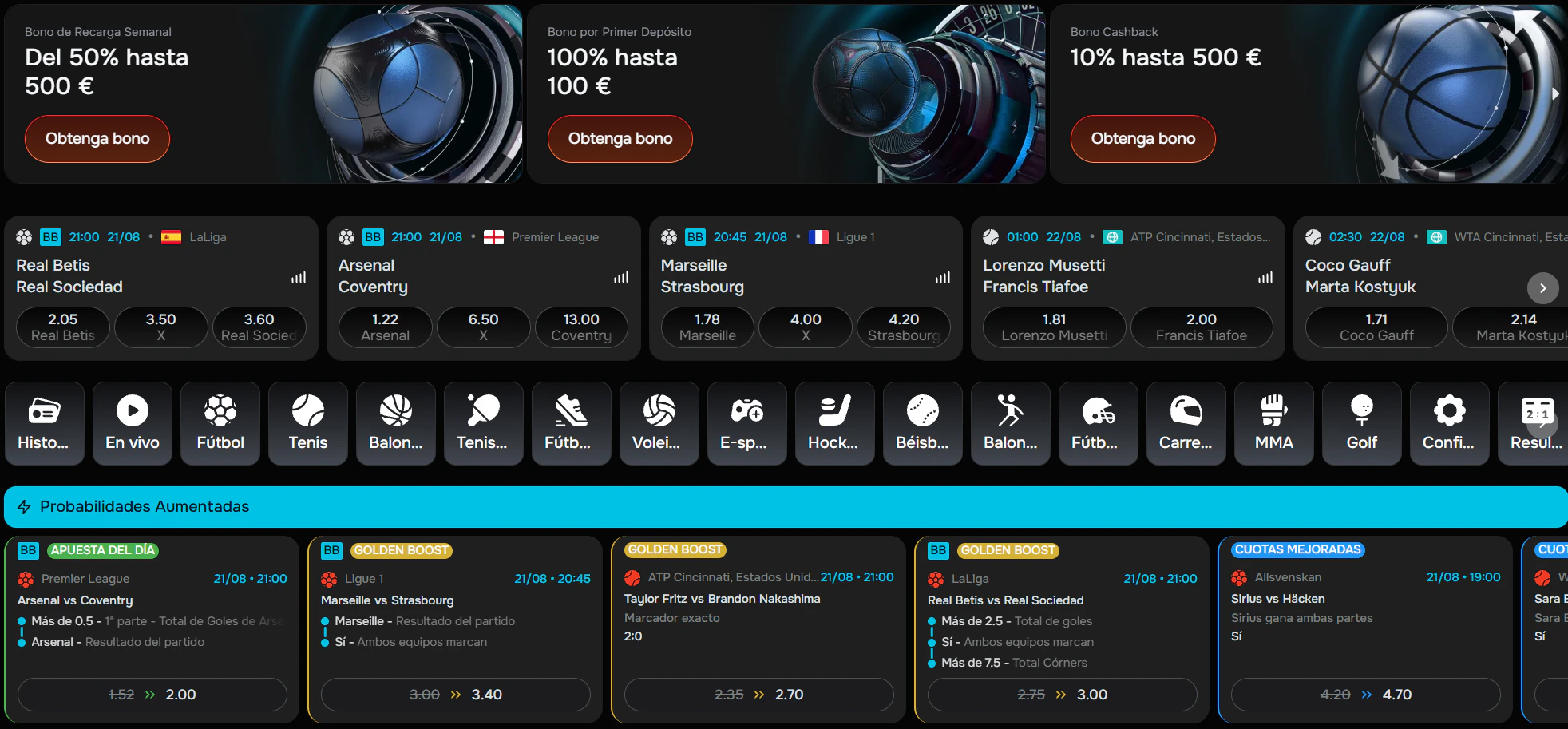The width and height of the screenshot is (1568, 729).
Task: Pick the 6.50 draw in Arsenal match
Action: point(483,327)
